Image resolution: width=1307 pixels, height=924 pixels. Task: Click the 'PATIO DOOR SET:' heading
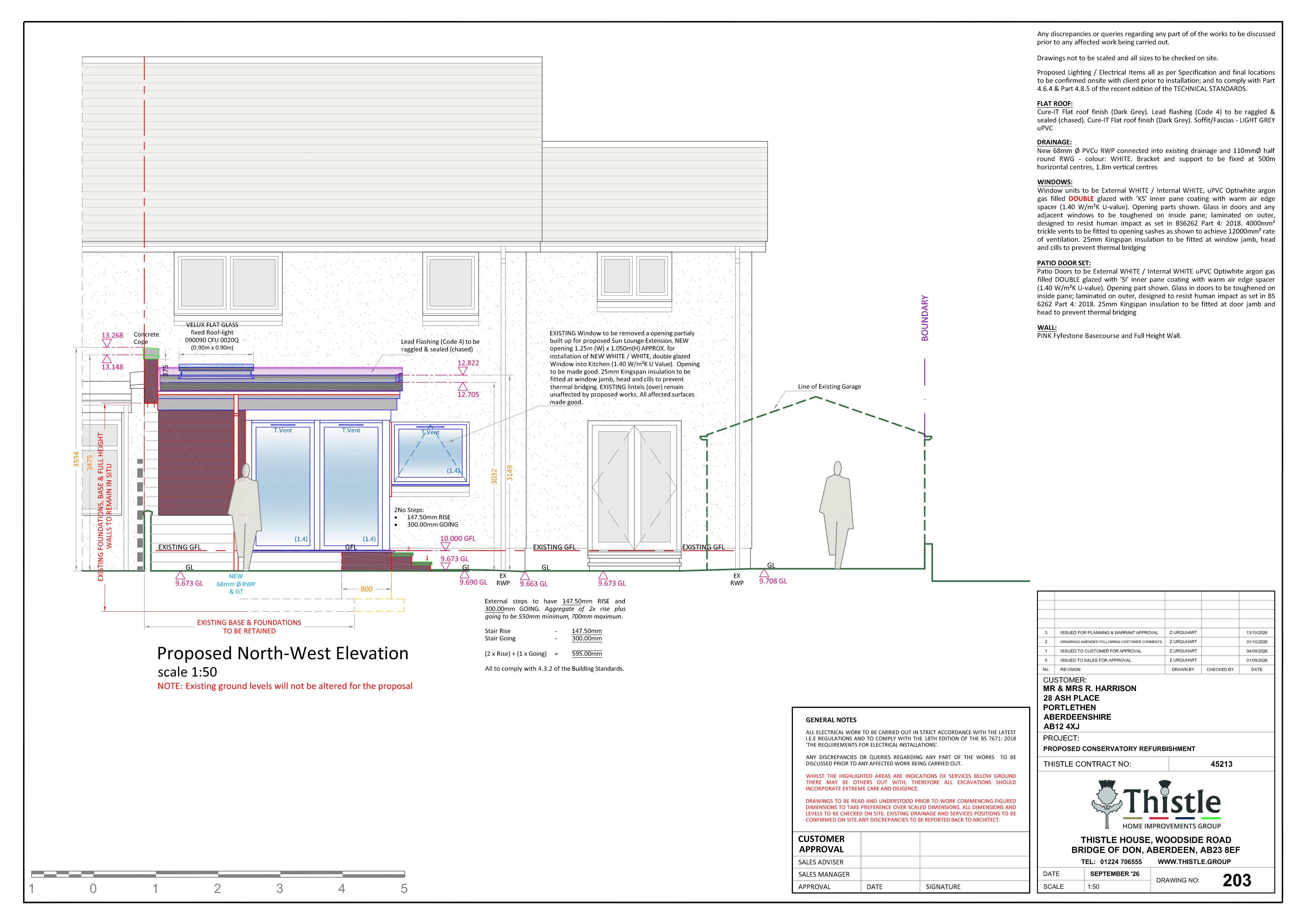(x=1063, y=263)
